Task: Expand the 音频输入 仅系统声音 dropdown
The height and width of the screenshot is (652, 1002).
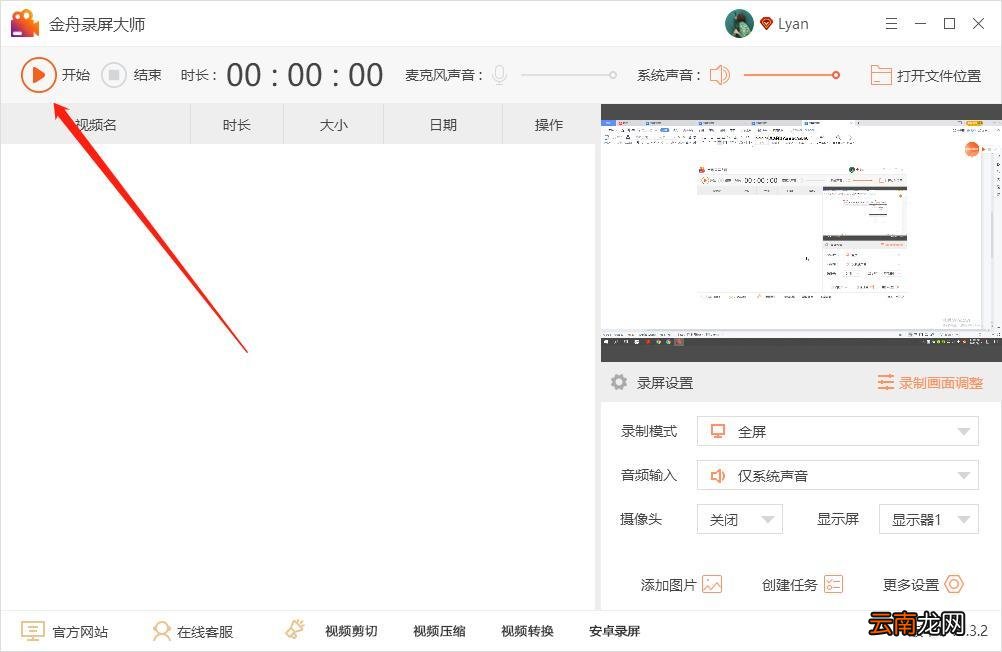Action: coord(837,475)
